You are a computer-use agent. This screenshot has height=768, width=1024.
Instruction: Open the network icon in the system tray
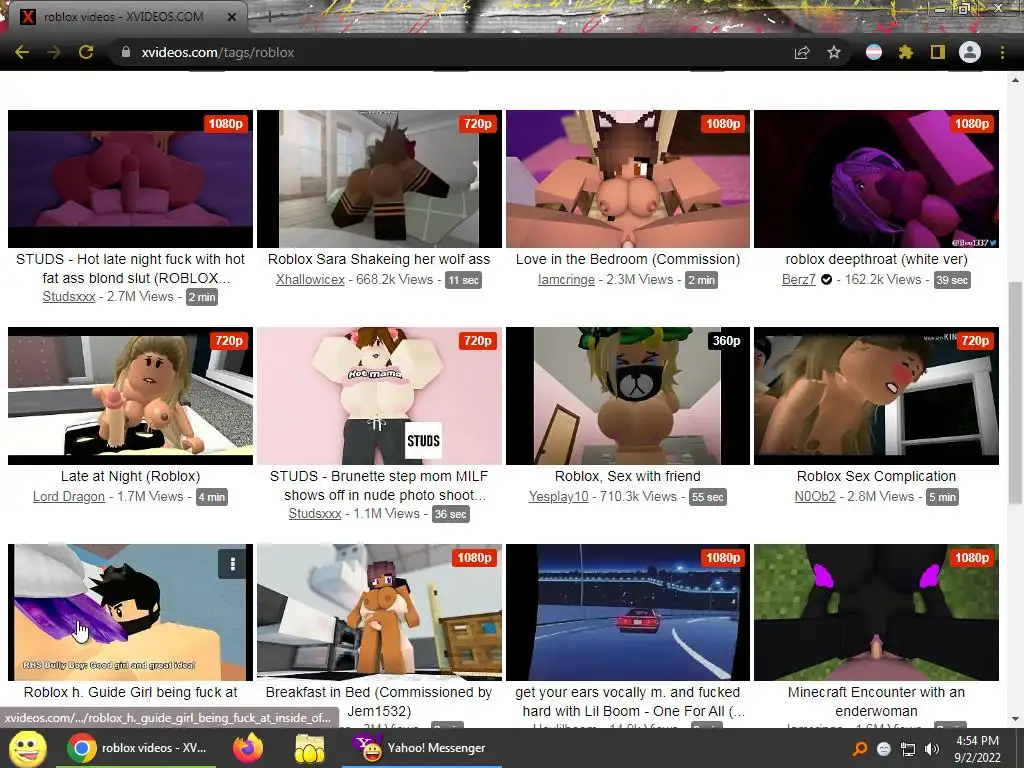point(908,749)
